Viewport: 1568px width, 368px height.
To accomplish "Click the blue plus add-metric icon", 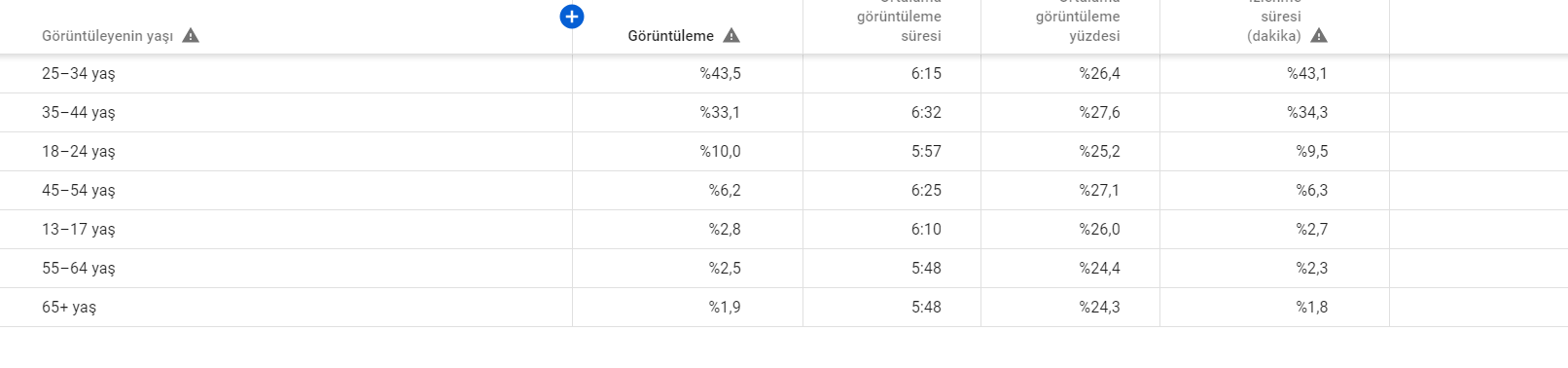I will tap(572, 17).
